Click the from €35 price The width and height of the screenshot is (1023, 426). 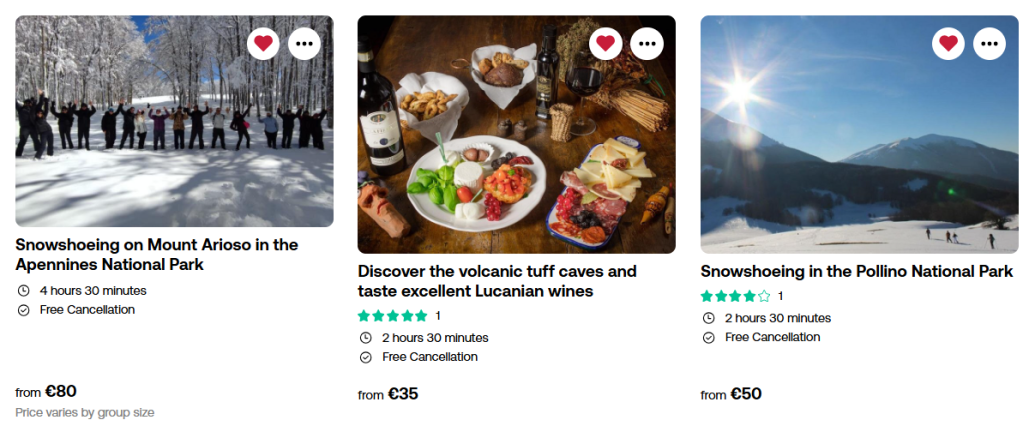click(388, 394)
